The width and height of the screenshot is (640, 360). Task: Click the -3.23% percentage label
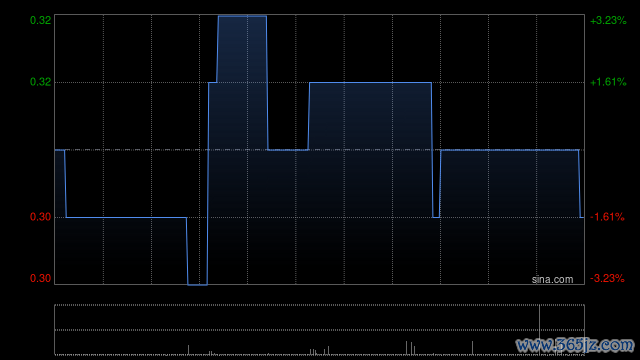pyautogui.click(x=607, y=278)
